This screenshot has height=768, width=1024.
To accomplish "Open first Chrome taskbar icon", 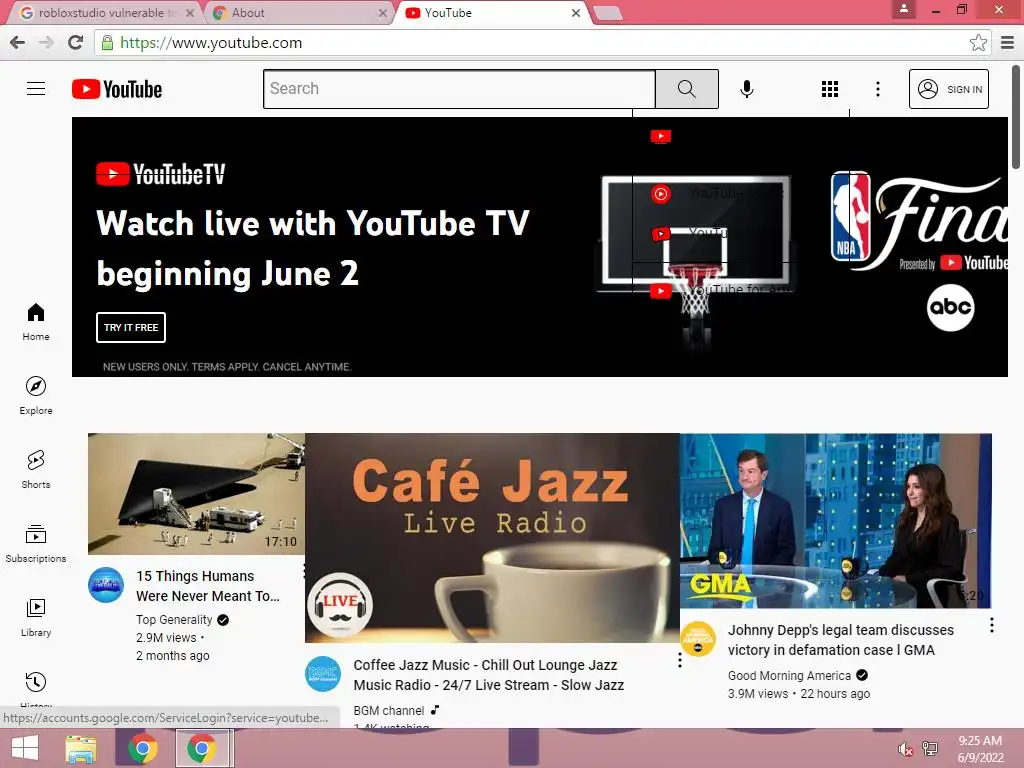I will (x=142, y=748).
